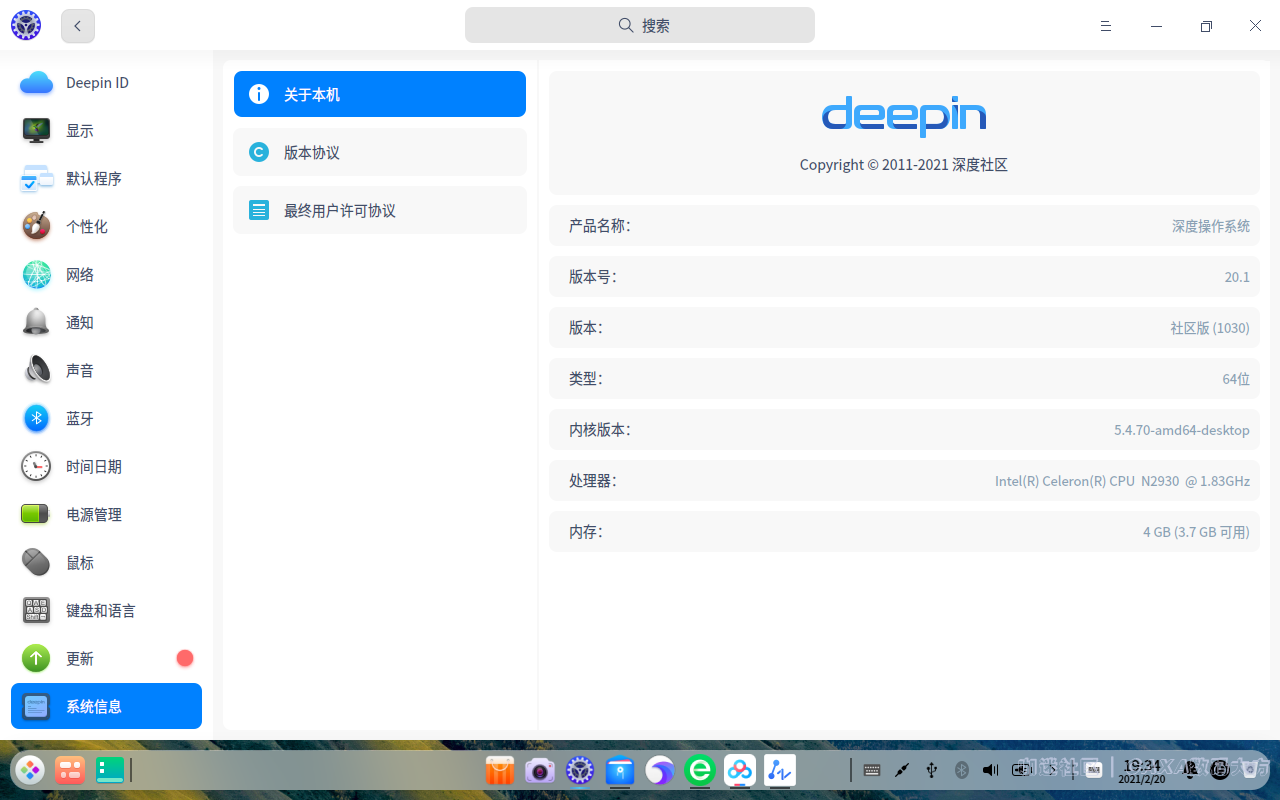
Task: Open Notification settings bell icon
Action: click(x=37, y=322)
